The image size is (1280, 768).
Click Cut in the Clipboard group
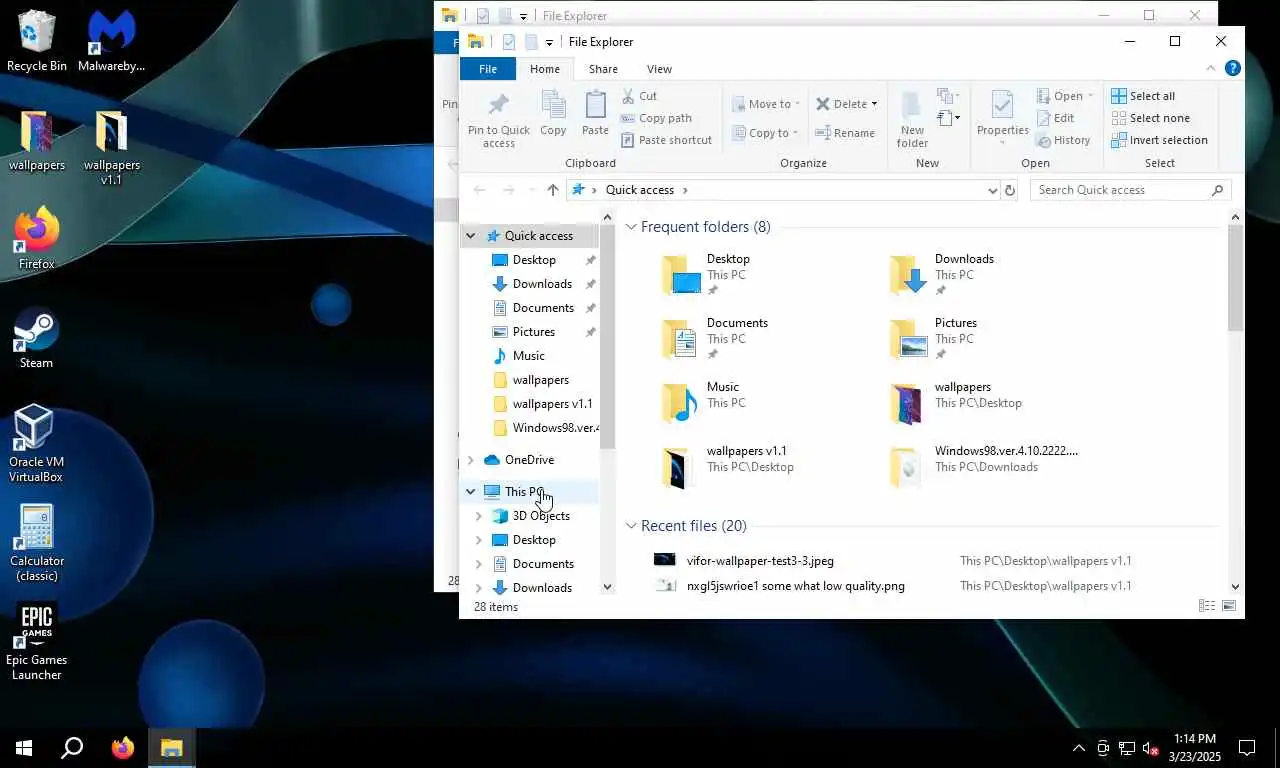pyautogui.click(x=639, y=96)
